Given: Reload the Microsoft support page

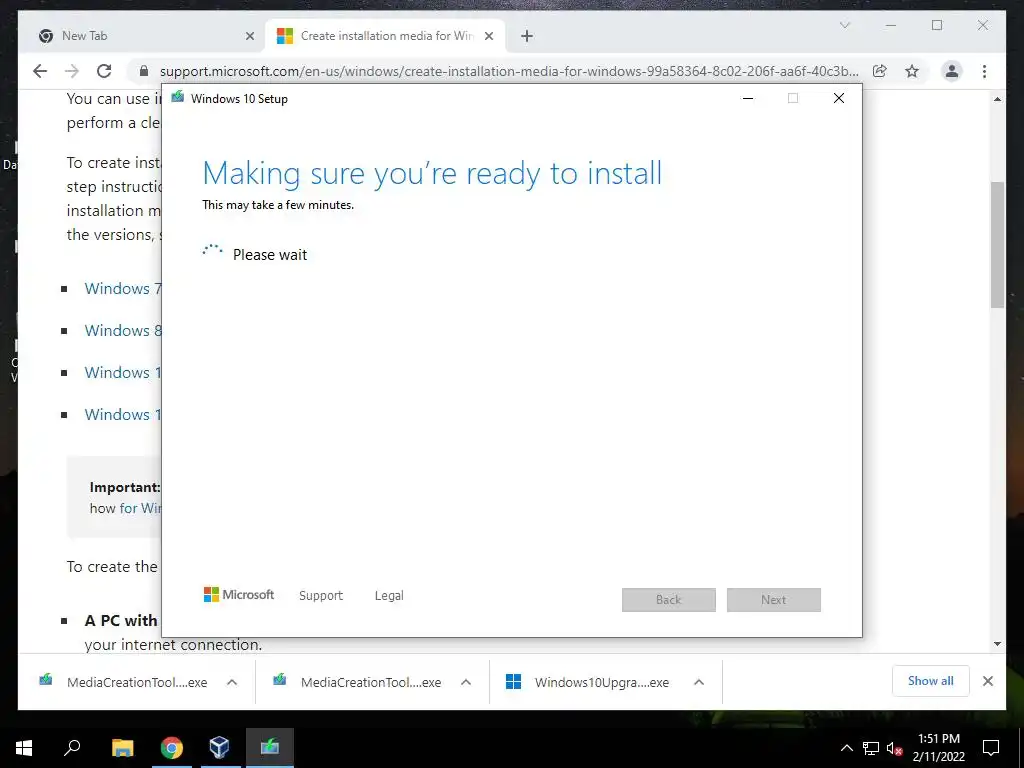Looking at the screenshot, I should click(104, 71).
